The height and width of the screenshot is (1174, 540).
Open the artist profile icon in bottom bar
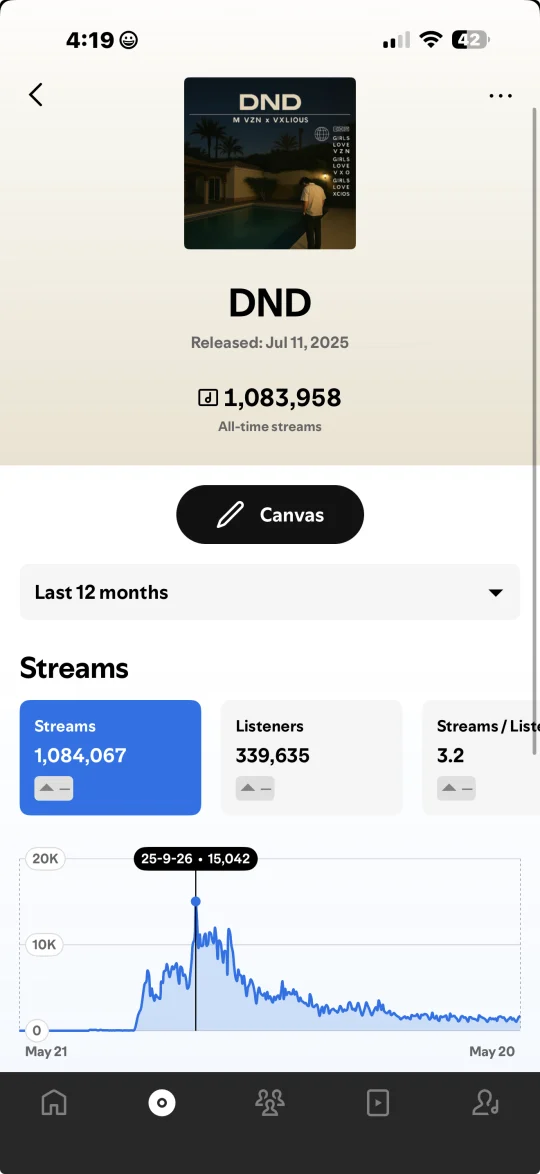pyautogui.click(x=485, y=1102)
